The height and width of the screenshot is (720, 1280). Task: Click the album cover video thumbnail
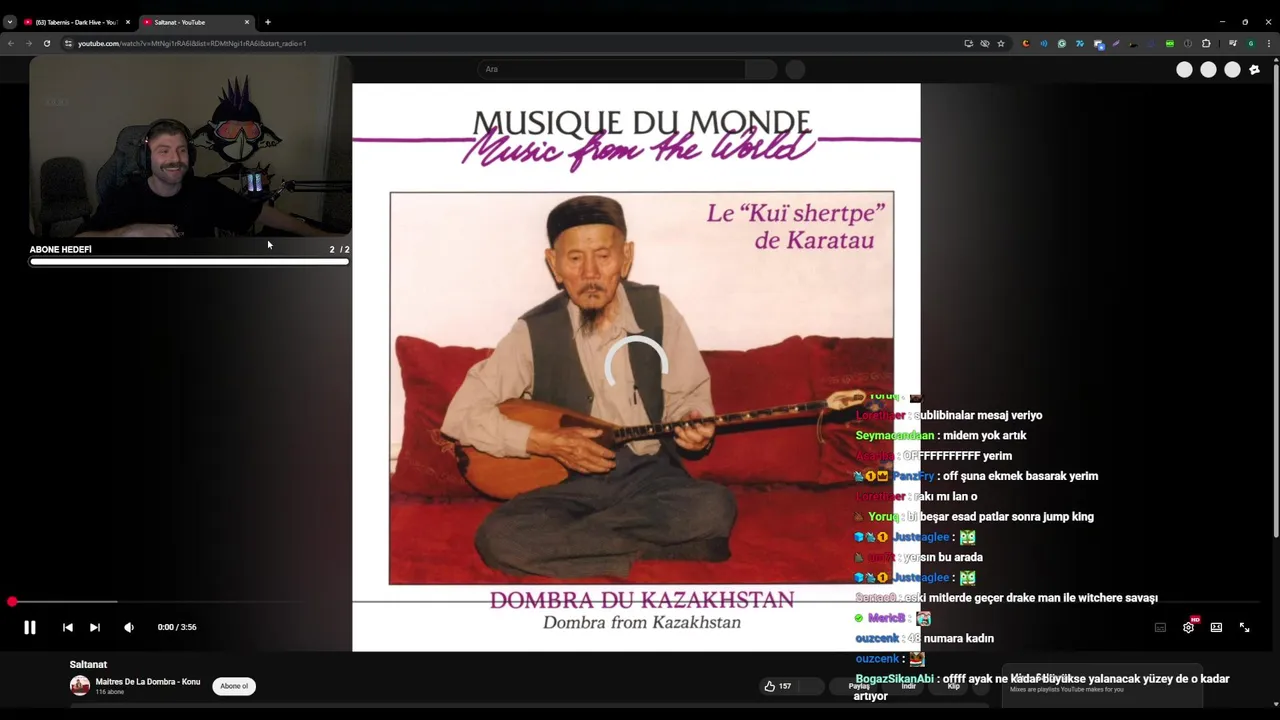click(x=636, y=367)
